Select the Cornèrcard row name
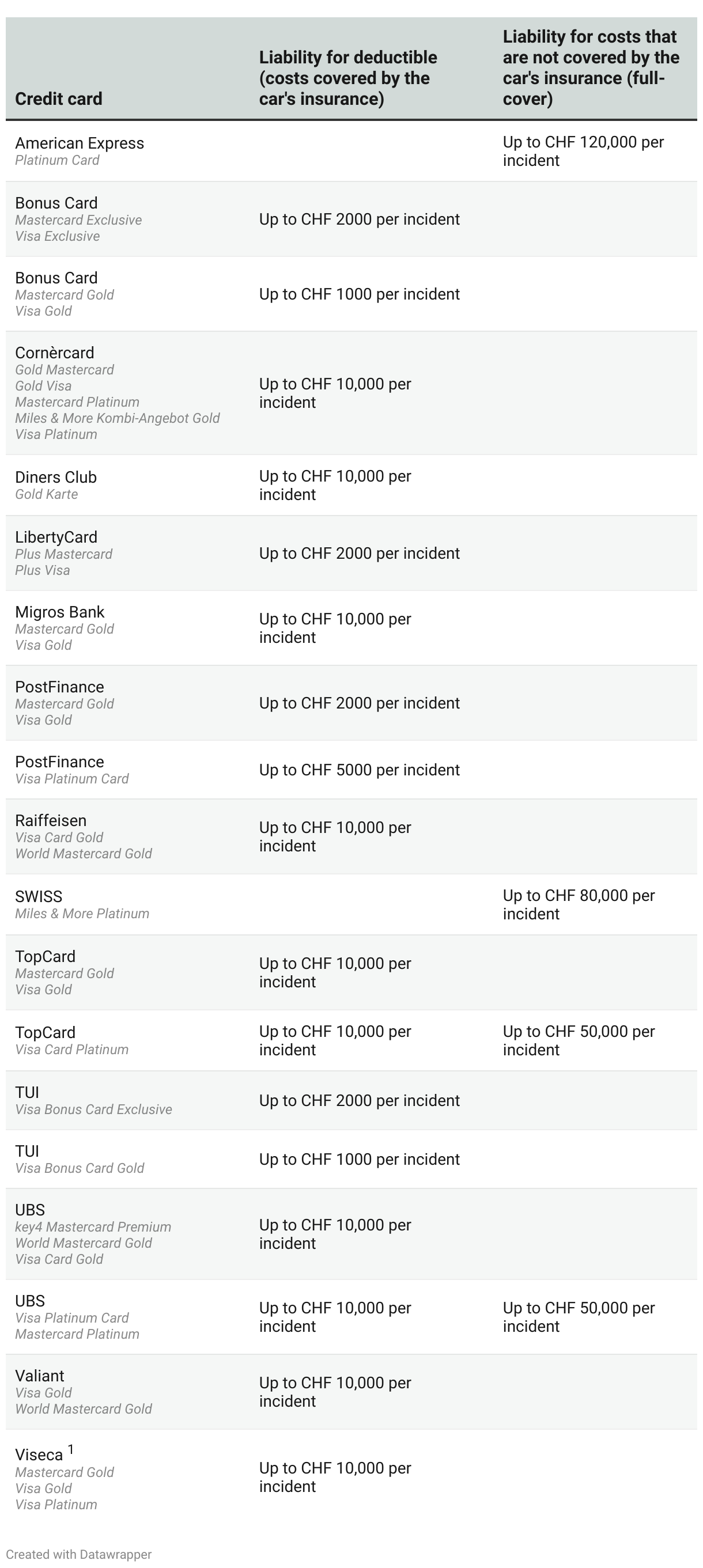Viewport: 703px width, 1568px height. pyautogui.click(x=54, y=353)
